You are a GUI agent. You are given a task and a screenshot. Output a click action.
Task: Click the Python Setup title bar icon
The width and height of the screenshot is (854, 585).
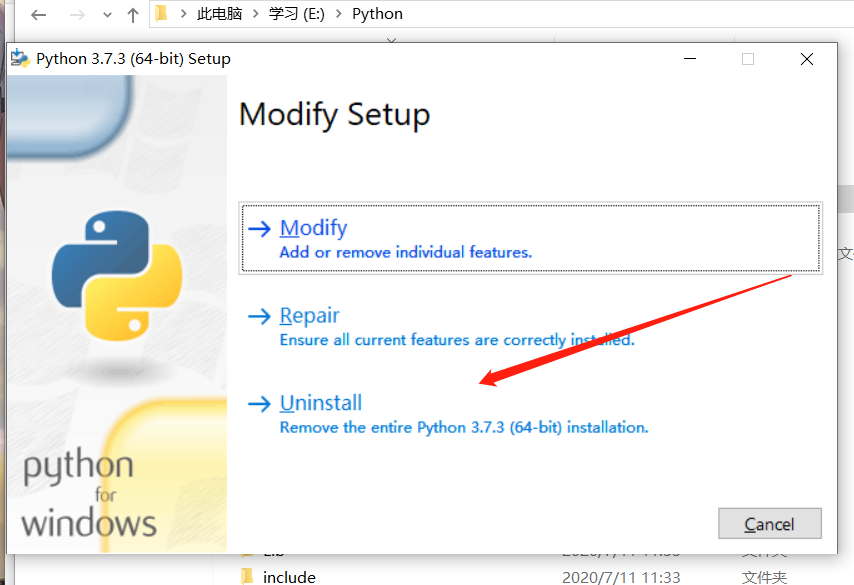(21, 58)
